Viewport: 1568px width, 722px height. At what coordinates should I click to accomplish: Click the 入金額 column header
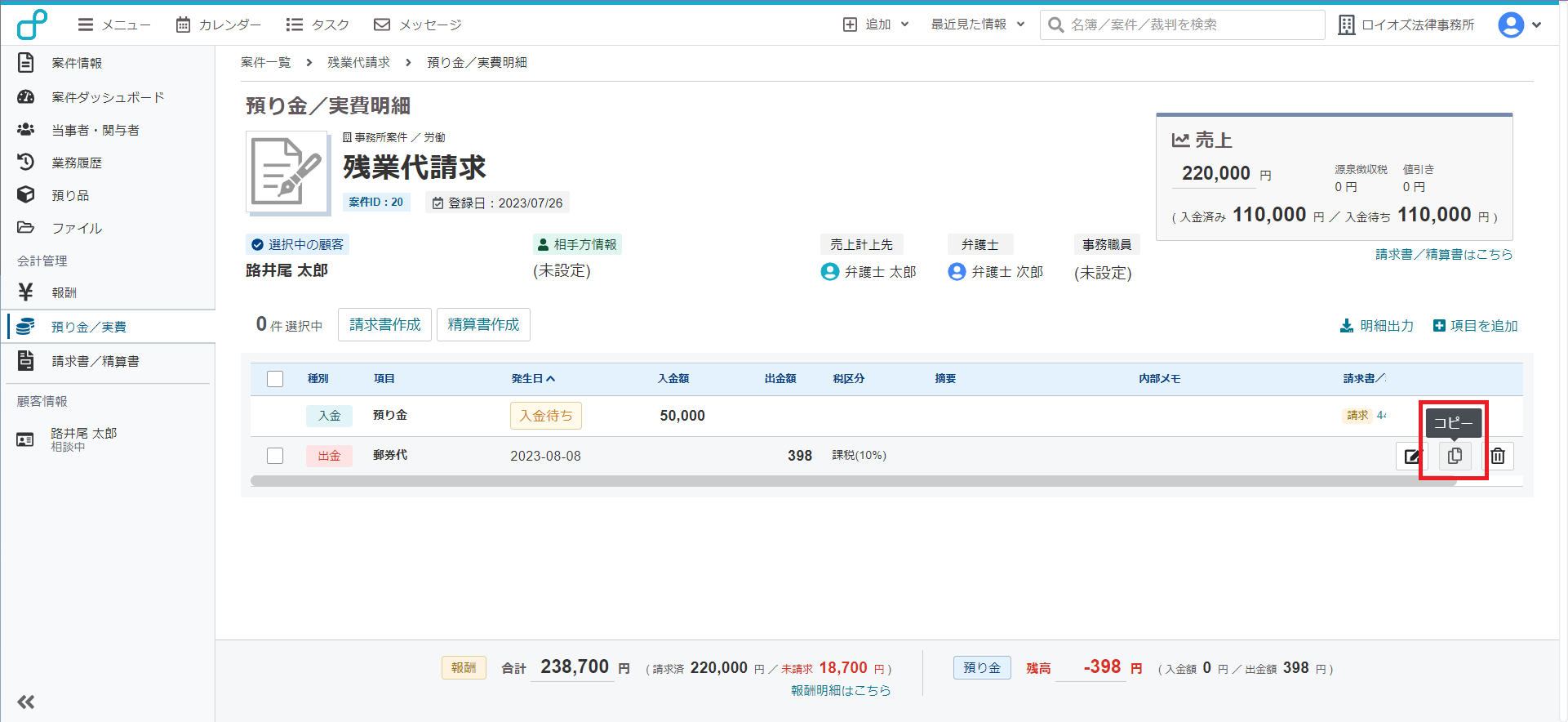click(x=674, y=379)
